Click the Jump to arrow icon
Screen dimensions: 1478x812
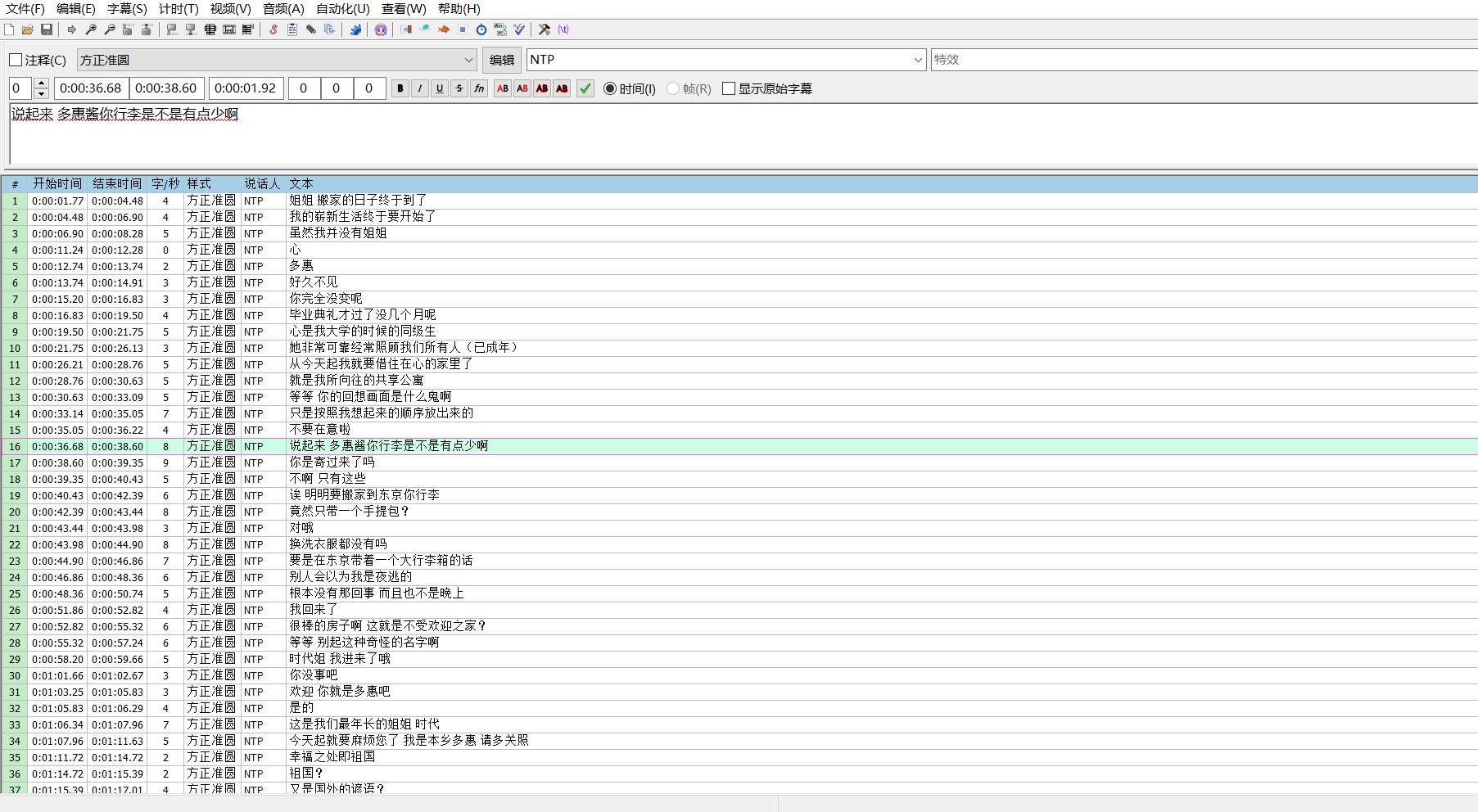tap(72, 29)
